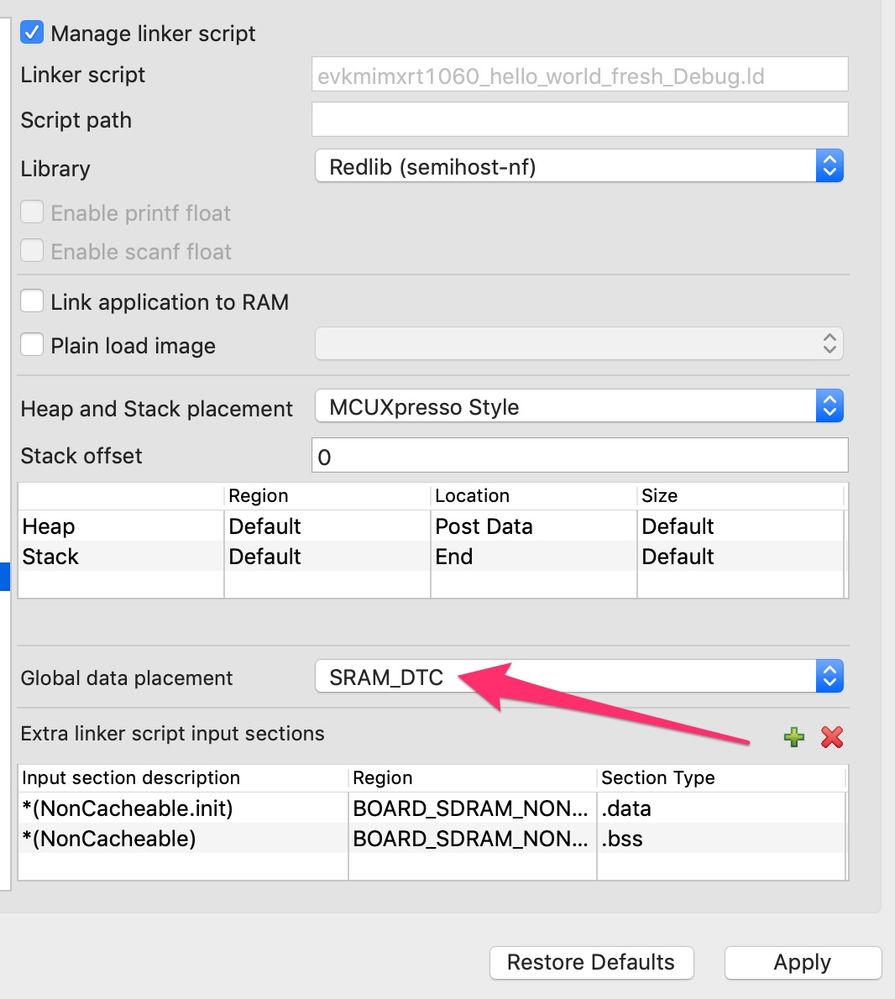Screen dimensions: 895x999
Task: Click the Apply button
Action: click(803, 962)
